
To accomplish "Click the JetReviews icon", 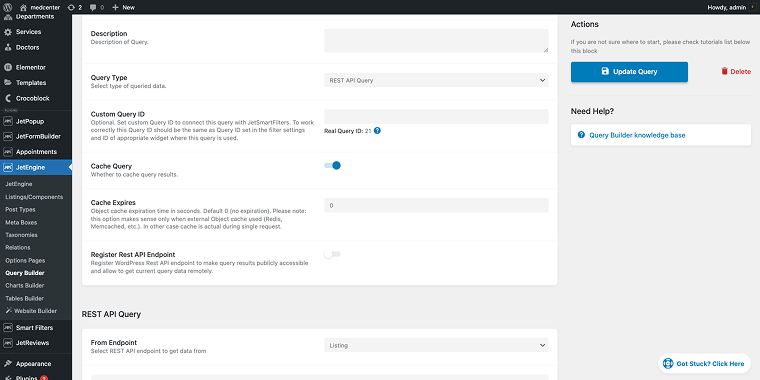I will click(x=8, y=343).
